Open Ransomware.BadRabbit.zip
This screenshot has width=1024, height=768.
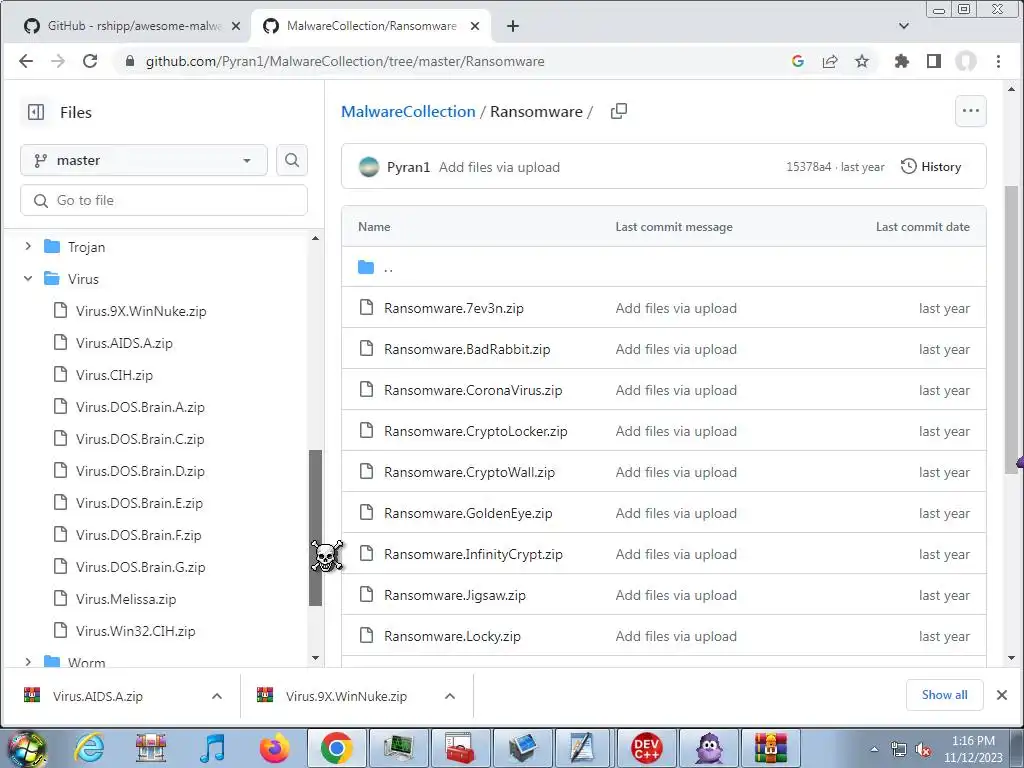coord(467,349)
